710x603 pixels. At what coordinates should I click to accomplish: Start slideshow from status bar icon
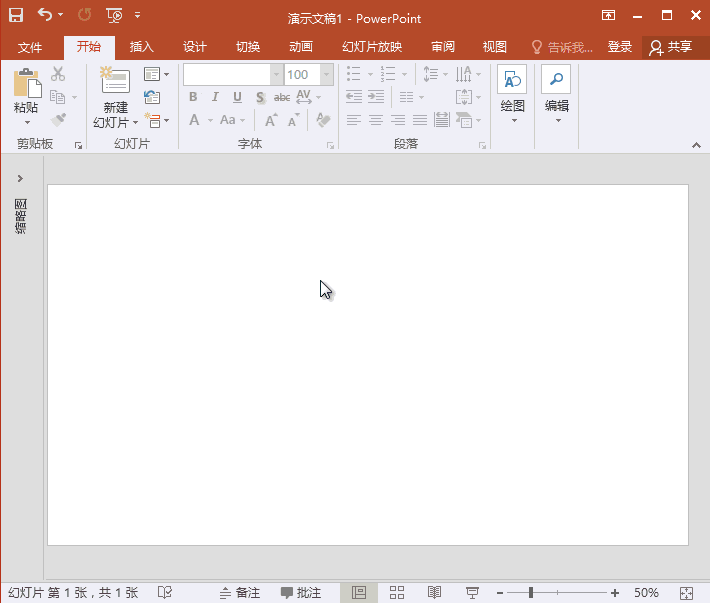tap(473, 593)
